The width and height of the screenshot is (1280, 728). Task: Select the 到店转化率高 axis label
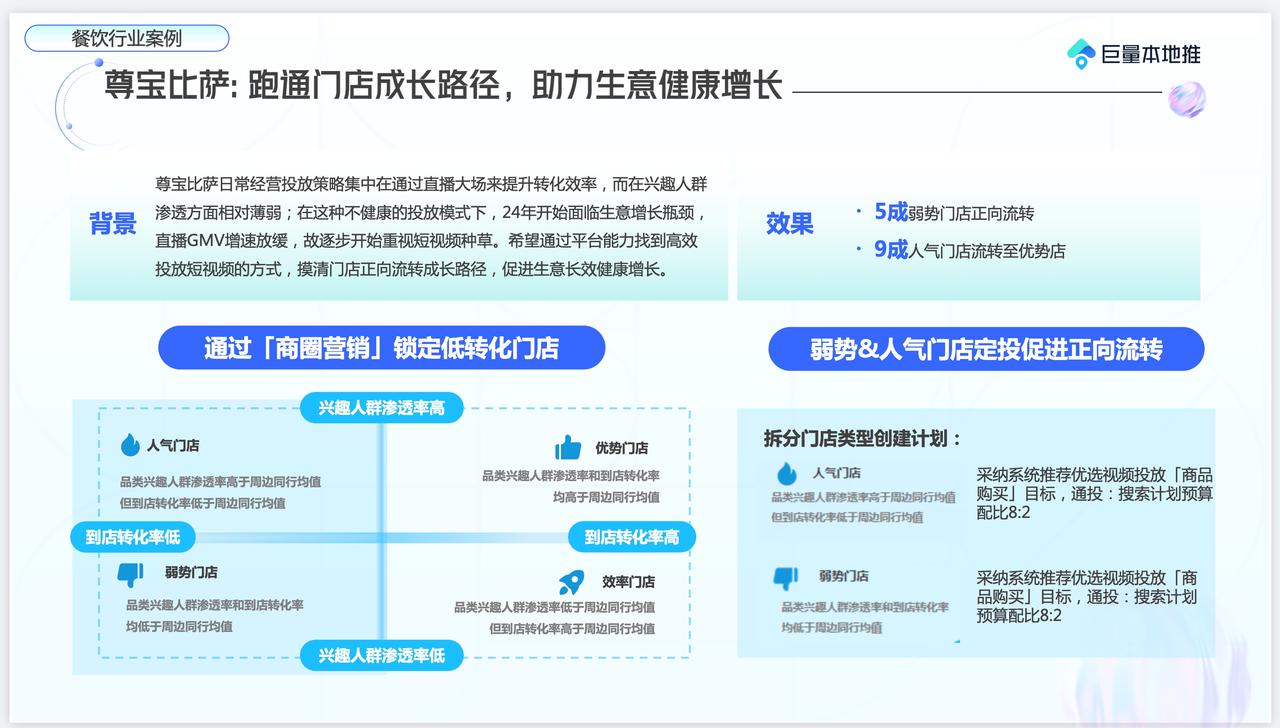click(x=631, y=537)
